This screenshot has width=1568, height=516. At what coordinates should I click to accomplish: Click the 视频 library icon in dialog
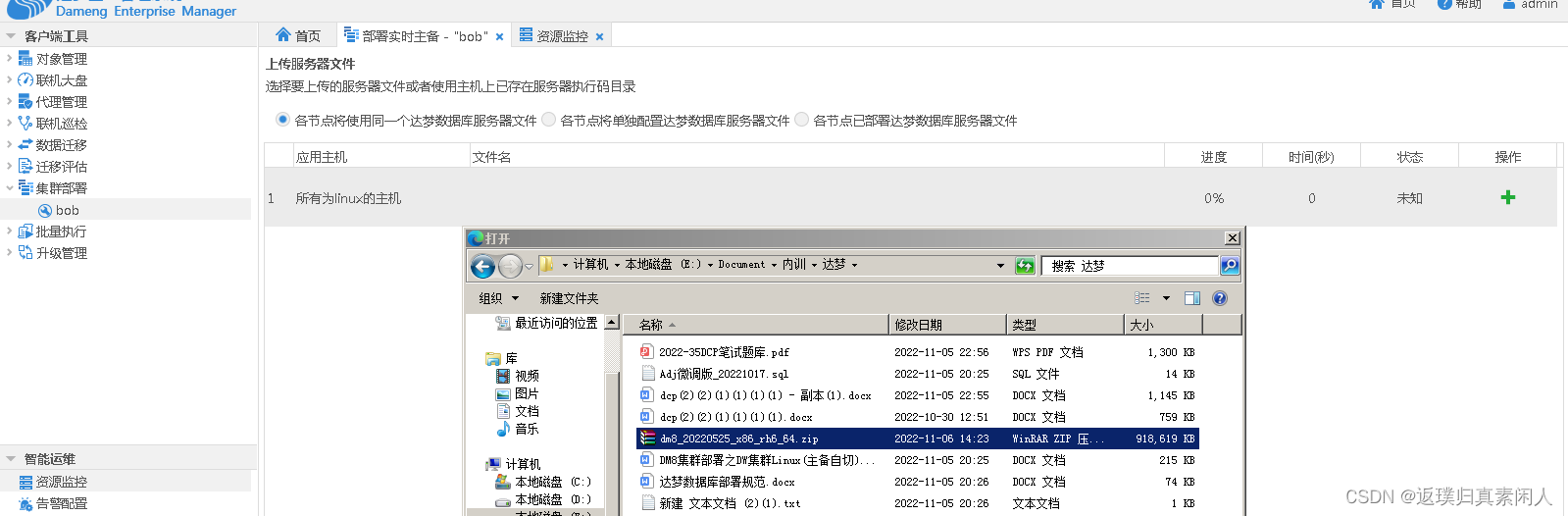point(503,376)
